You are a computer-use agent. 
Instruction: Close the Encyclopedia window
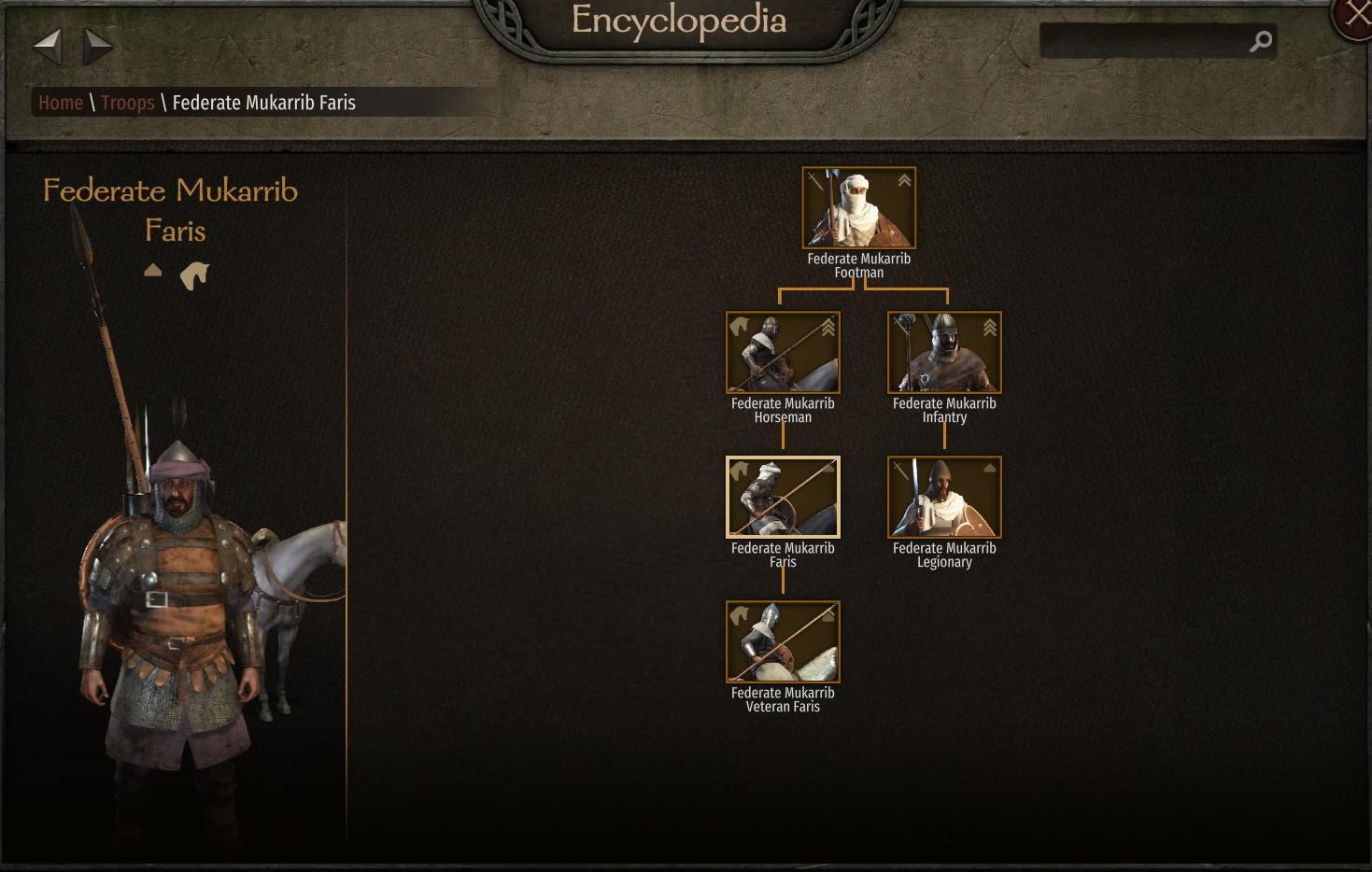(1354, 17)
